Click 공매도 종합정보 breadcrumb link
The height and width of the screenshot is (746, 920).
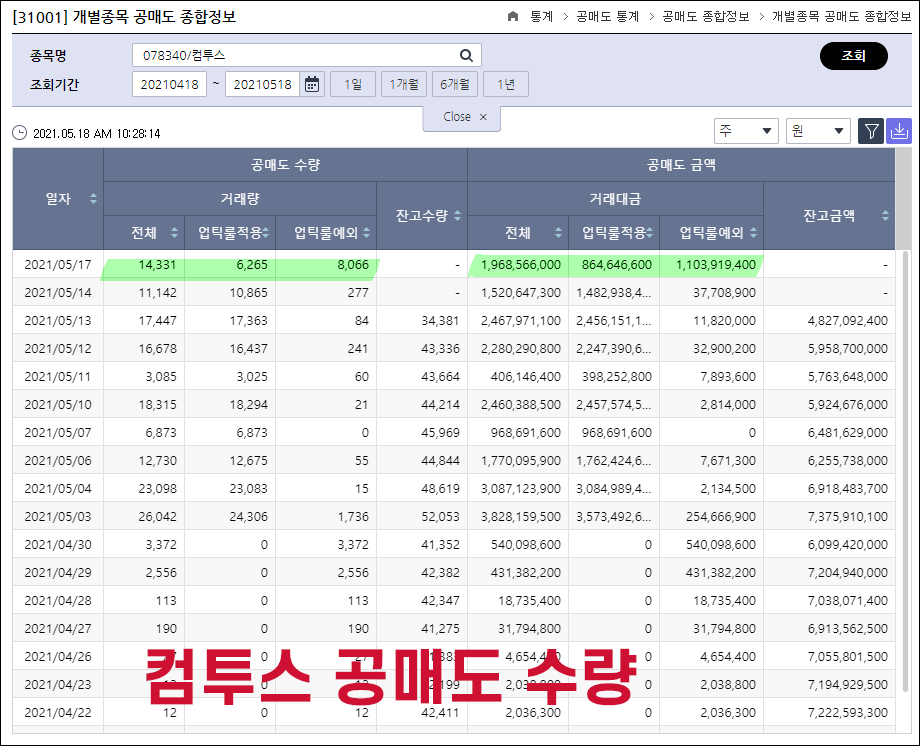pyautogui.click(x=706, y=16)
